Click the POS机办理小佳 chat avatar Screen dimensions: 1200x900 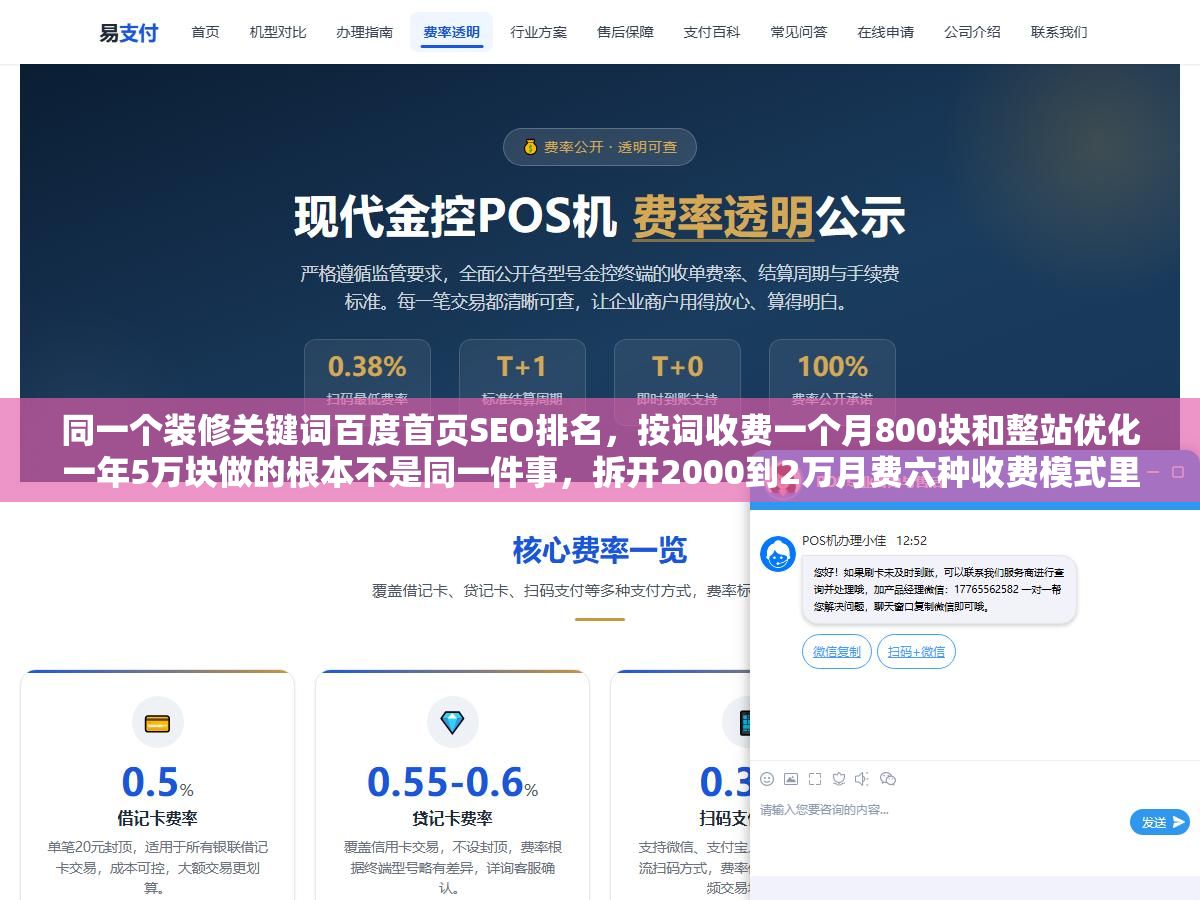[x=778, y=554]
